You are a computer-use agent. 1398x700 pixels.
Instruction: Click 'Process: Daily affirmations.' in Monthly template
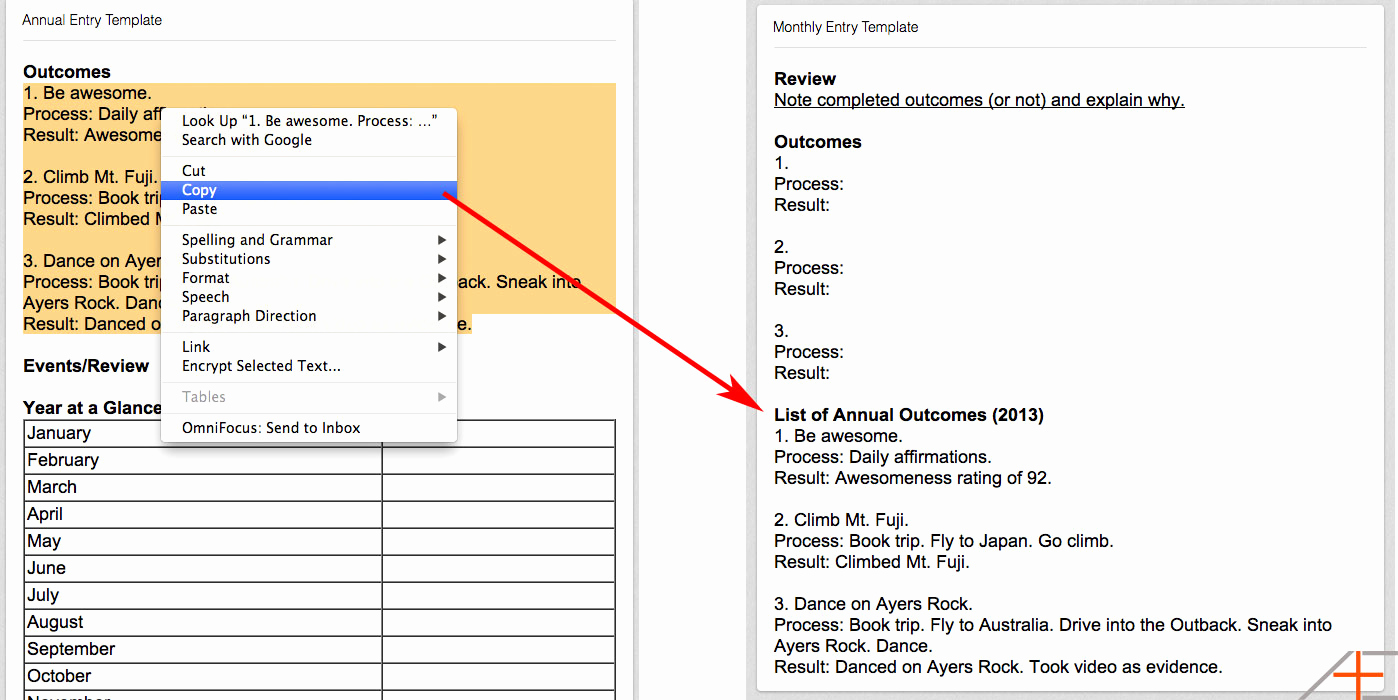[x=883, y=457]
